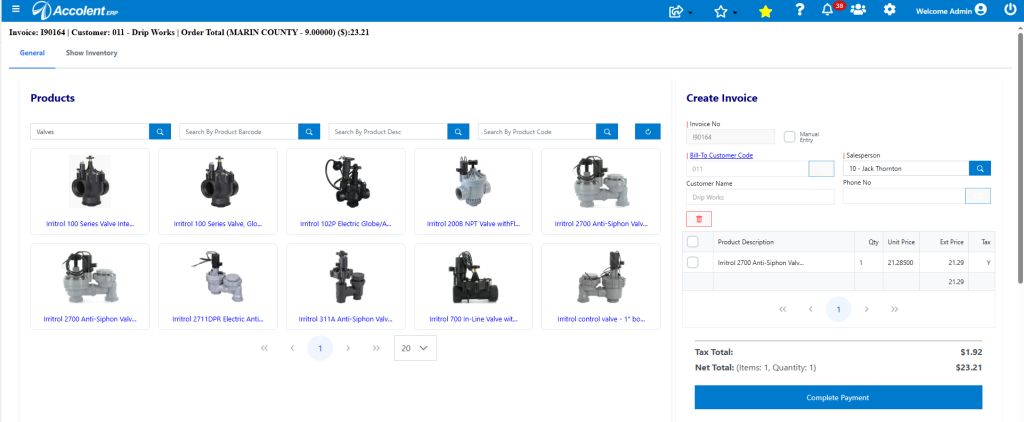The image size is (1024, 422).
Task: Focus Search By Product Barcode field
Action: [239, 131]
